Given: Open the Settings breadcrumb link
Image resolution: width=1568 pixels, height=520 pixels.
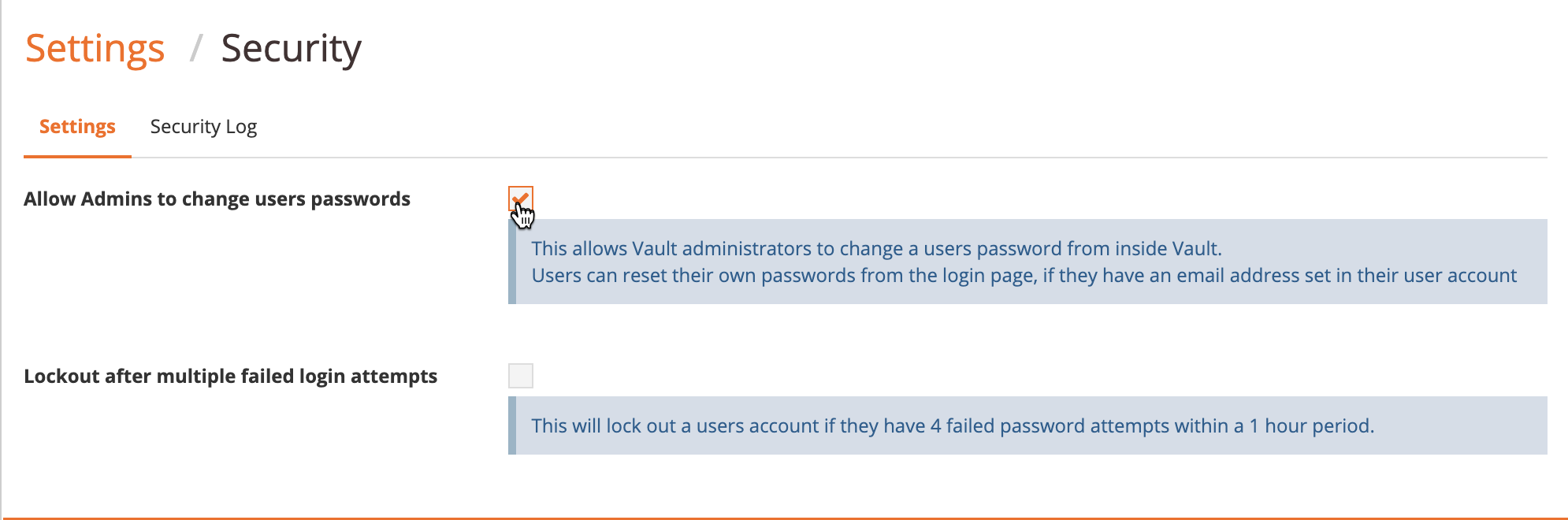Looking at the screenshot, I should coord(95,47).
